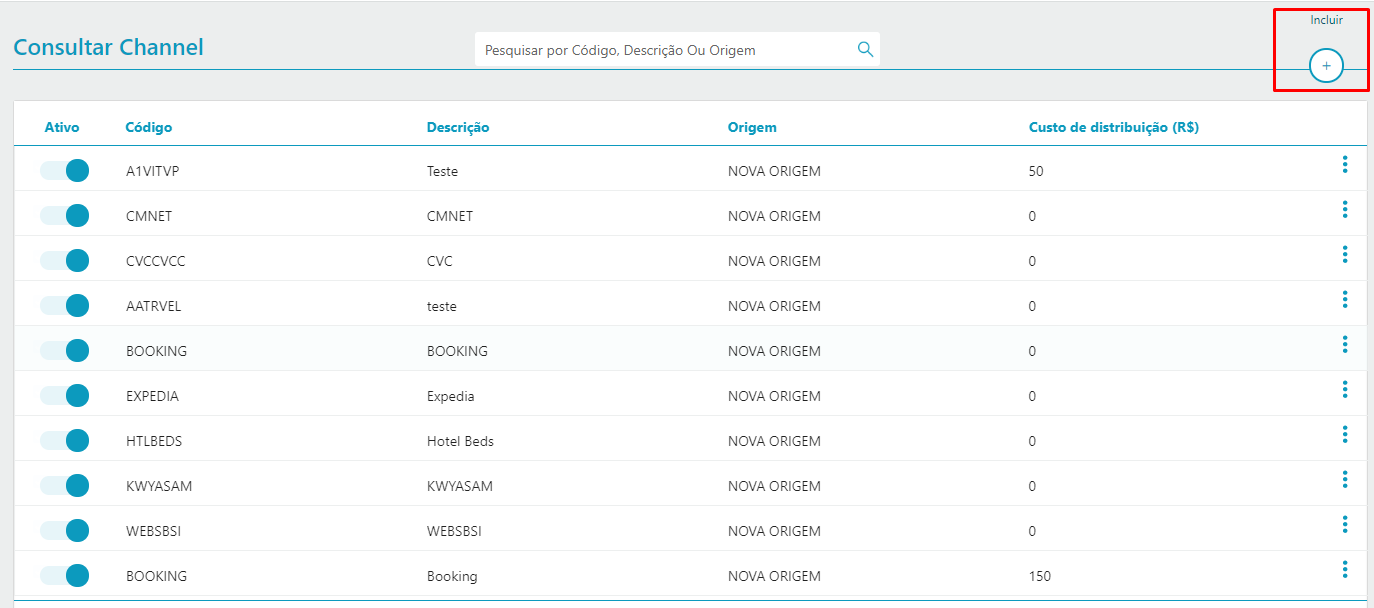1374x608 pixels.
Task: Select the AATRVEL code cell
Action: click(x=154, y=306)
